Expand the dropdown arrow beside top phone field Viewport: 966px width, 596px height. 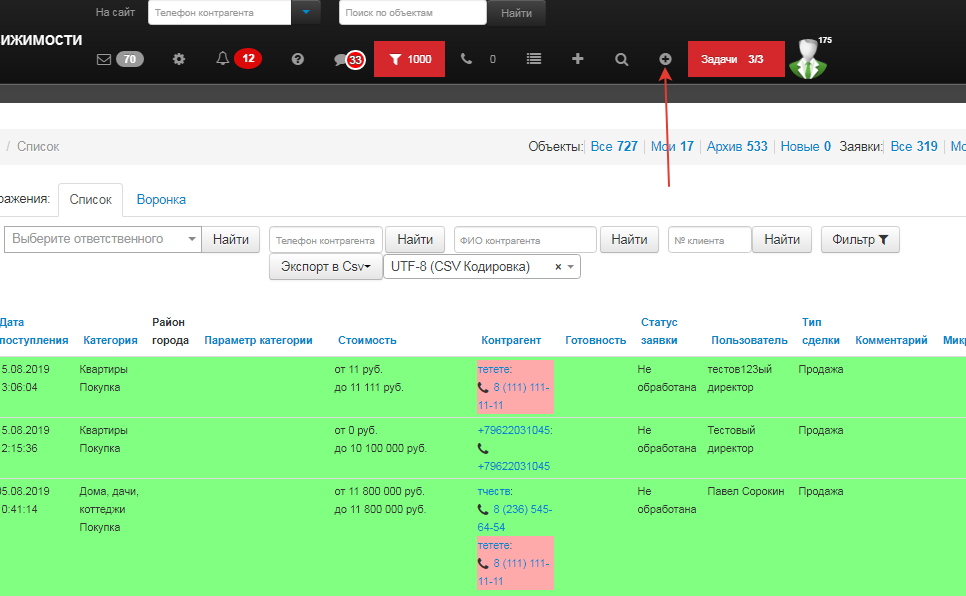pos(306,12)
